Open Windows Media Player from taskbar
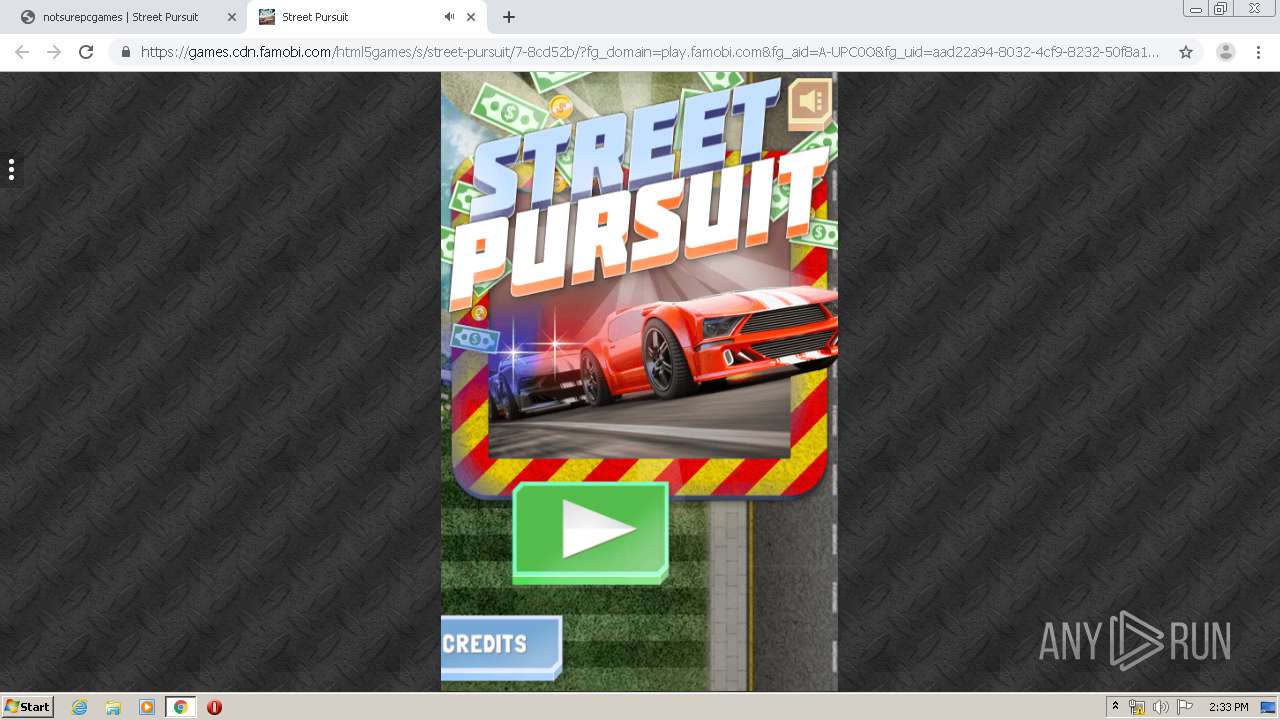This screenshot has width=1280, height=720. 147,707
